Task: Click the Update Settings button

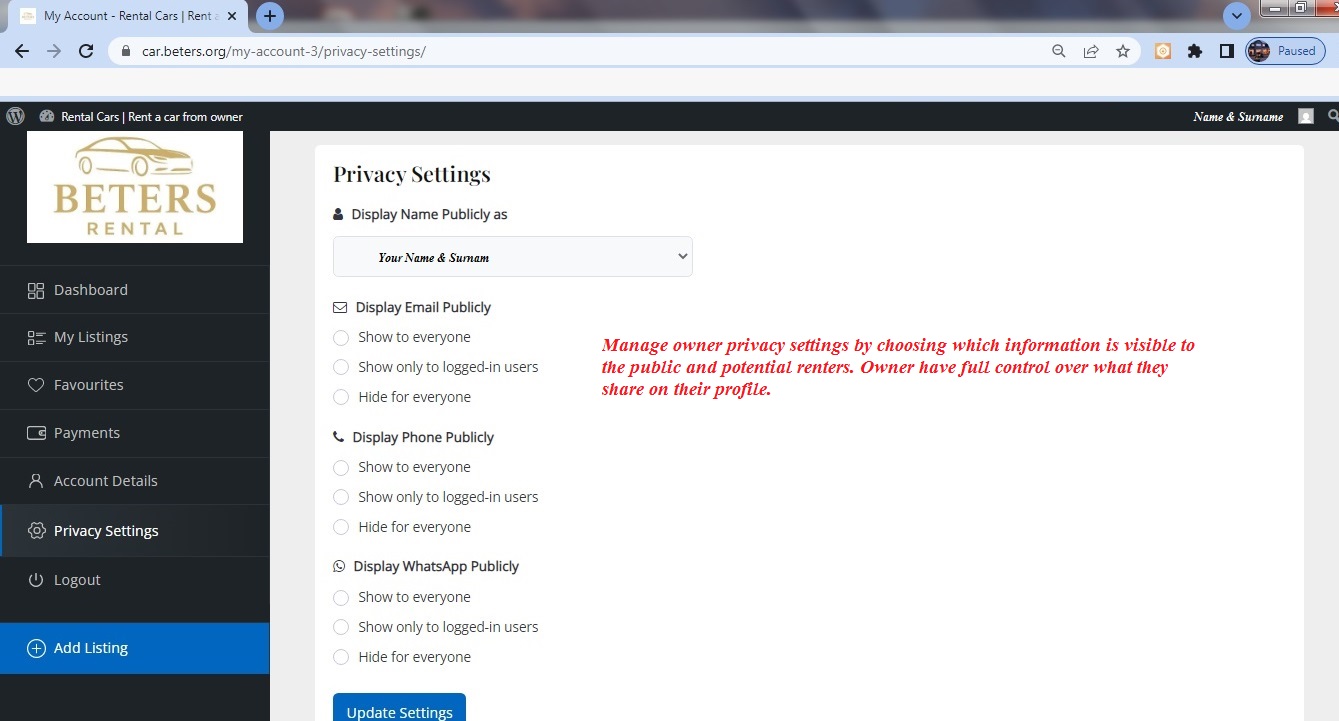Action: pos(399,708)
